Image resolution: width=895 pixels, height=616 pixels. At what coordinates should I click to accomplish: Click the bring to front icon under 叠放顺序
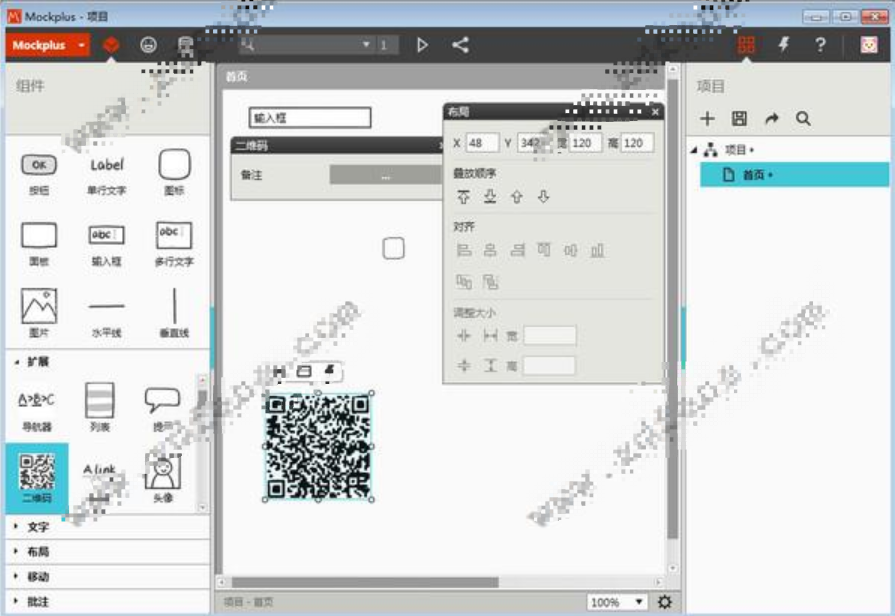(x=463, y=197)
